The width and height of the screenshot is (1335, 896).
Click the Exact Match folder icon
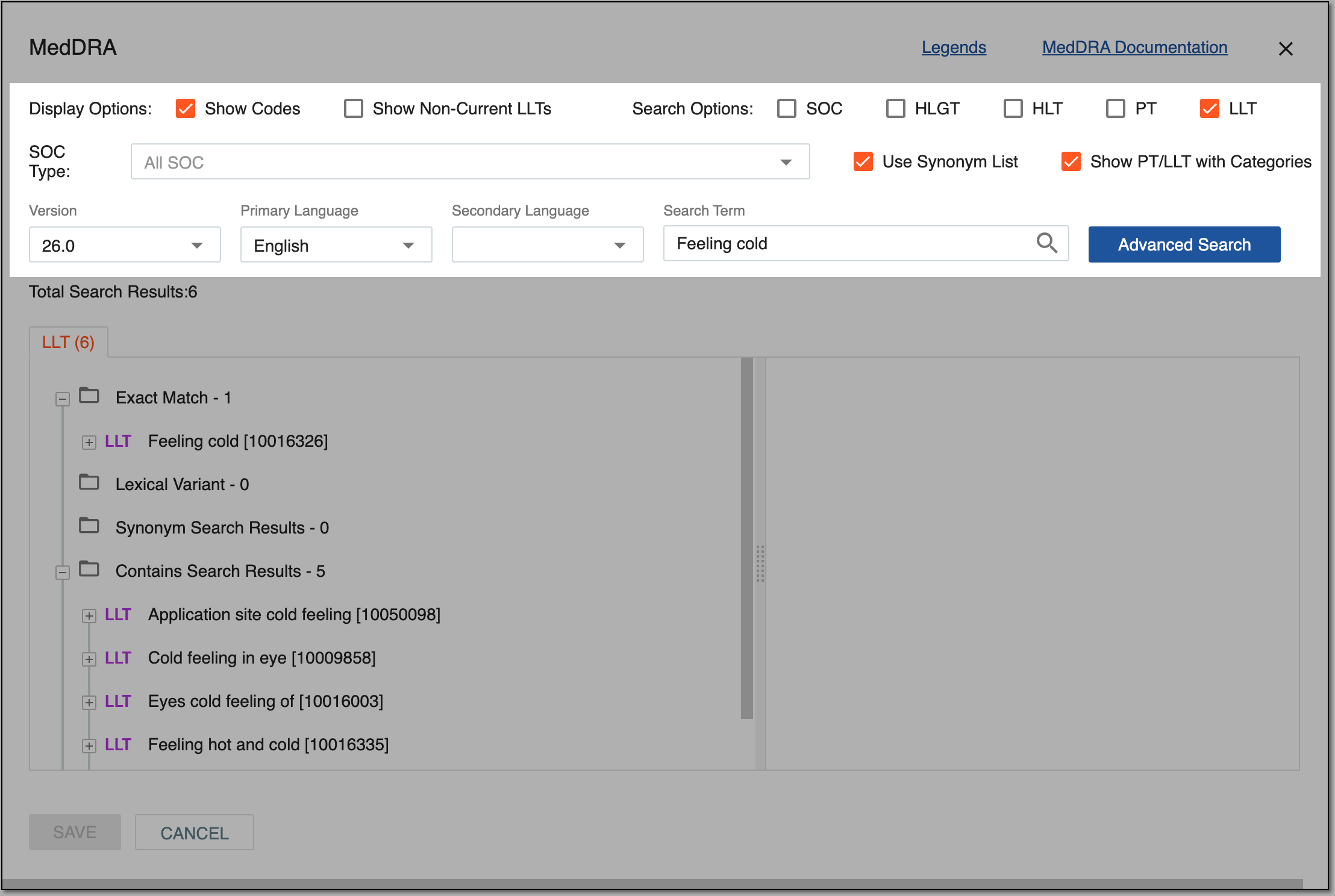coord(89,396)
